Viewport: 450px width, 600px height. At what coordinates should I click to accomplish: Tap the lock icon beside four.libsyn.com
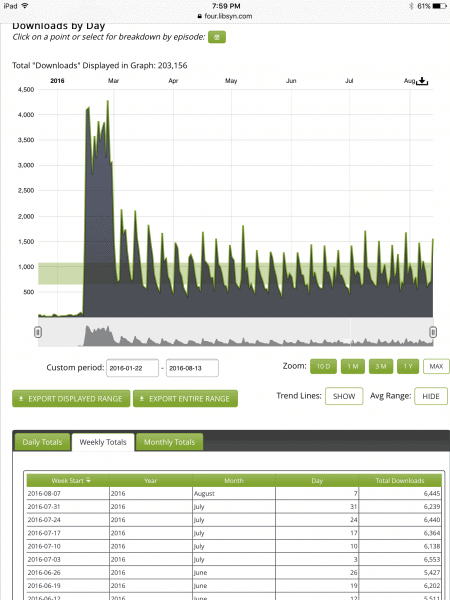click(199, 16)
